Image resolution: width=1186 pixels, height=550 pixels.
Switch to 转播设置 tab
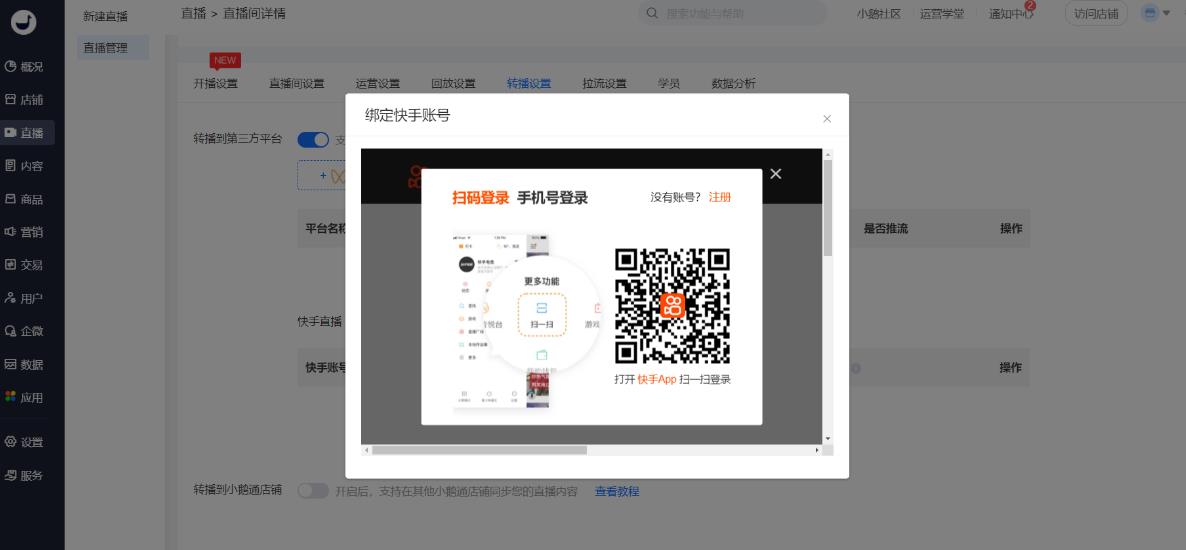click(529, 84)
